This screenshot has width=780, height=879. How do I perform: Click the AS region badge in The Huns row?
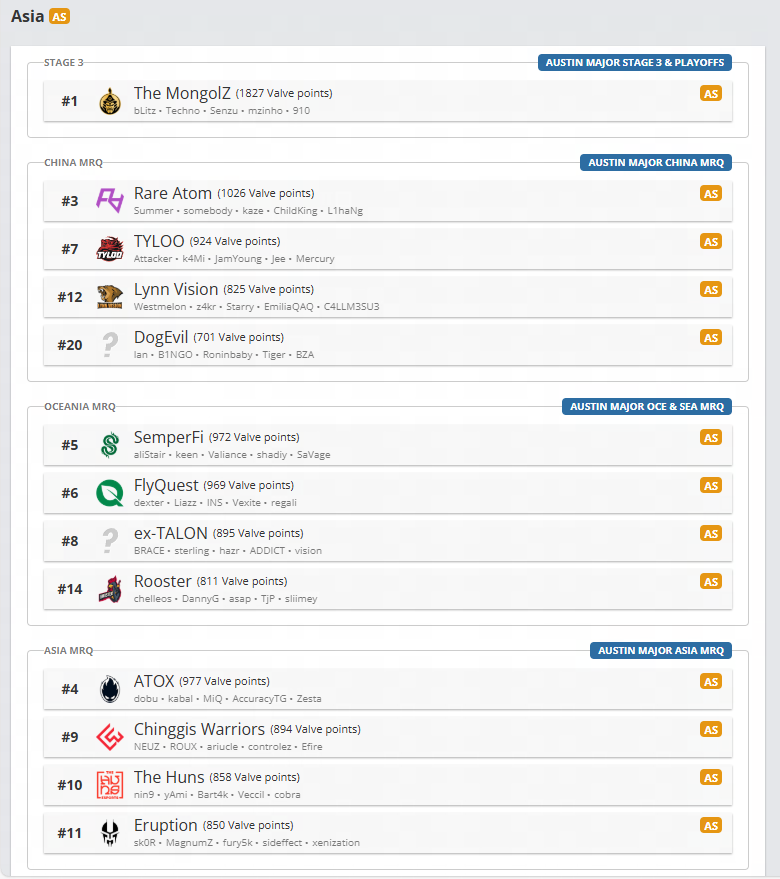[x=710, y=778]
